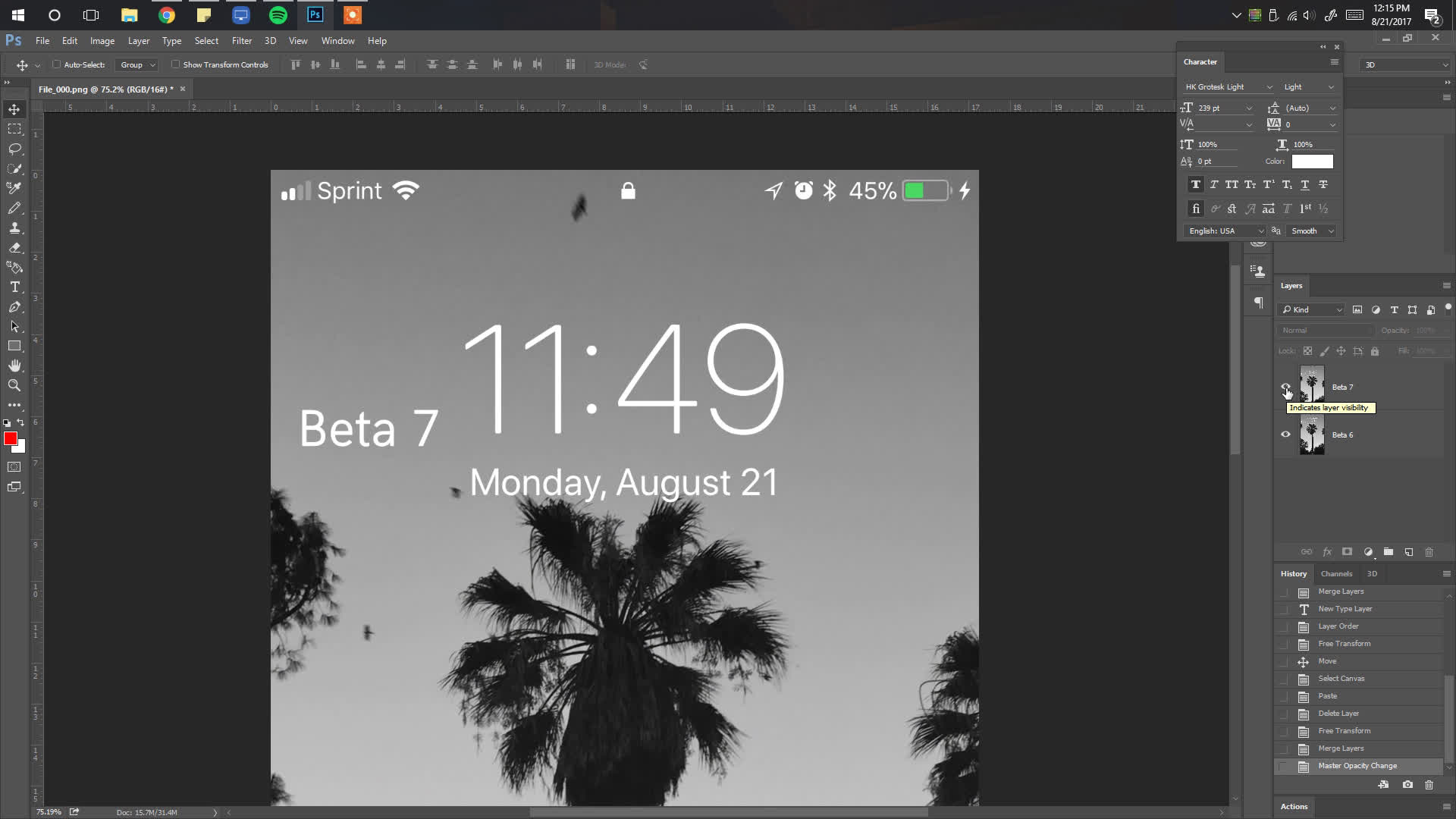Select the Eraser tool
The width and height of the screenshot is (1456, 819).
14,247
